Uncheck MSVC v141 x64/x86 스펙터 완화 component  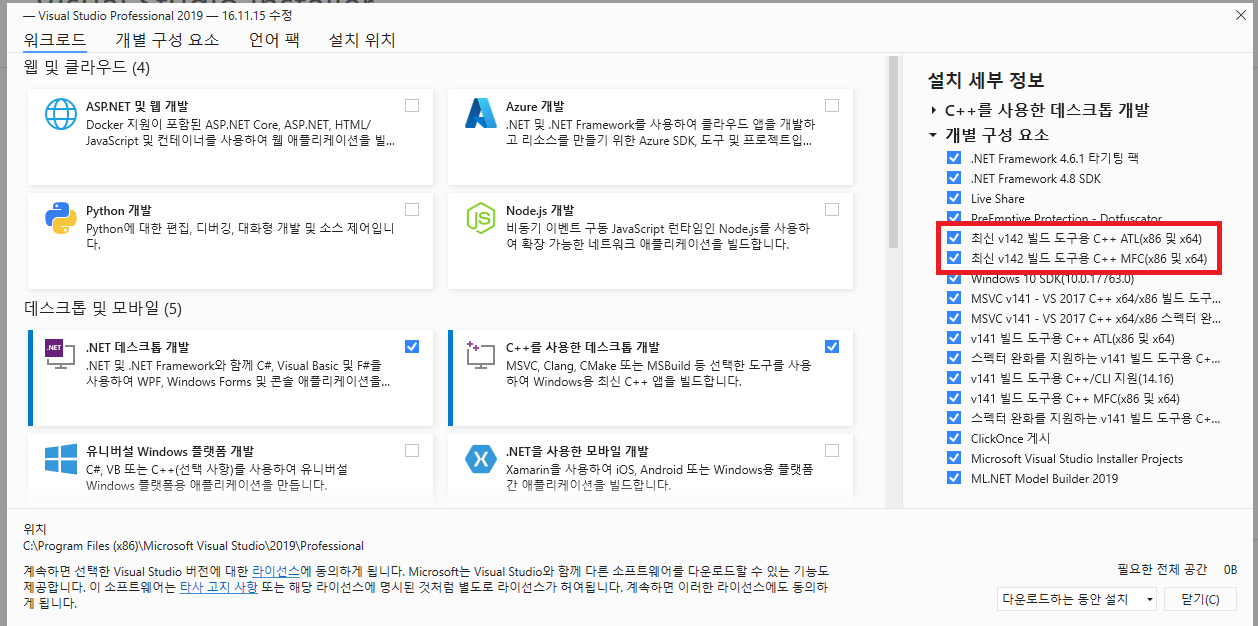coord(954,318)
